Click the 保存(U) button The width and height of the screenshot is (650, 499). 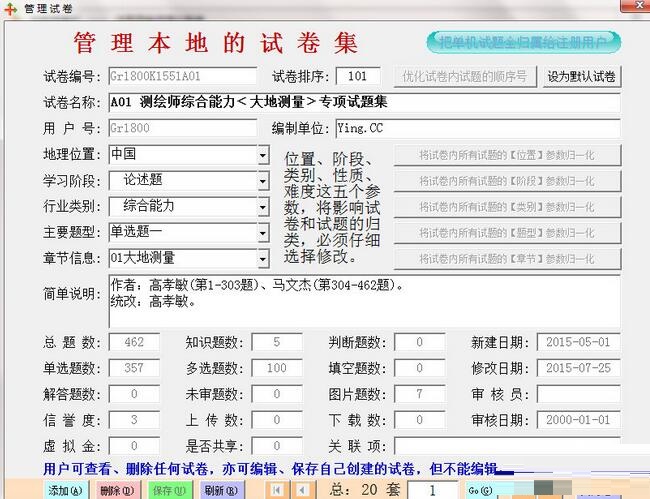170,490
